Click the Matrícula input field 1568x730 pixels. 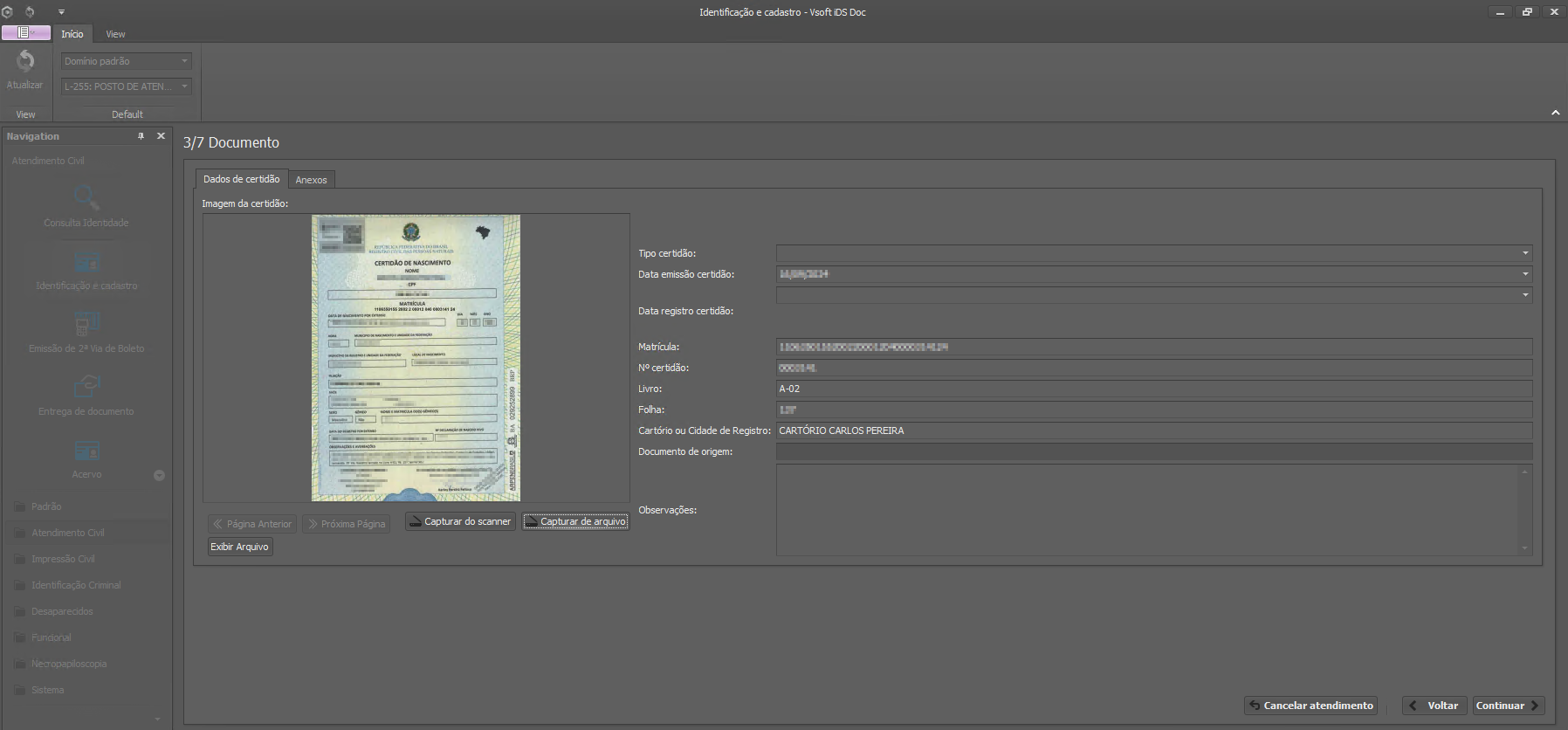1154,347
